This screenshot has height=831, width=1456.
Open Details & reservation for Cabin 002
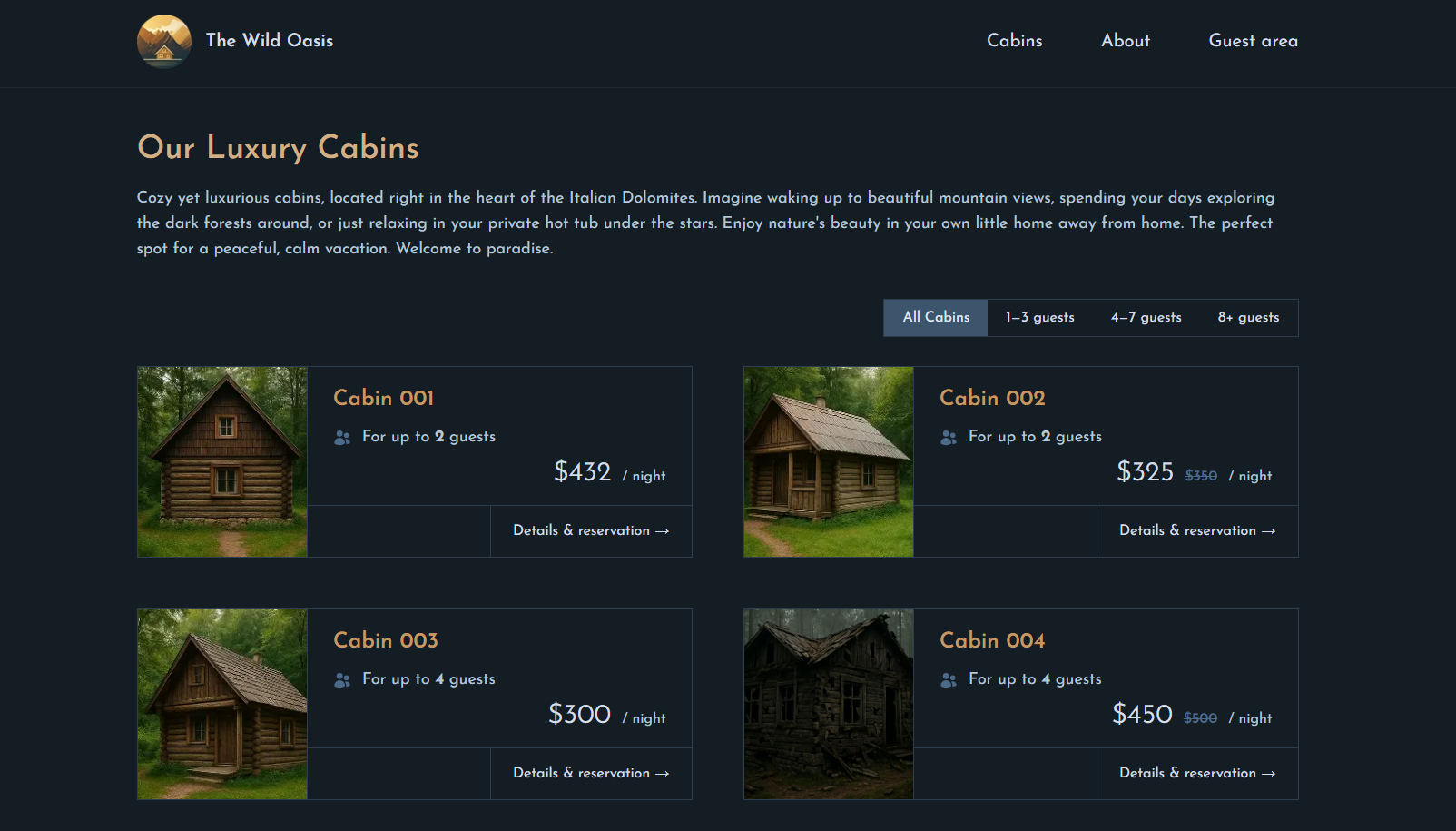1197,531
